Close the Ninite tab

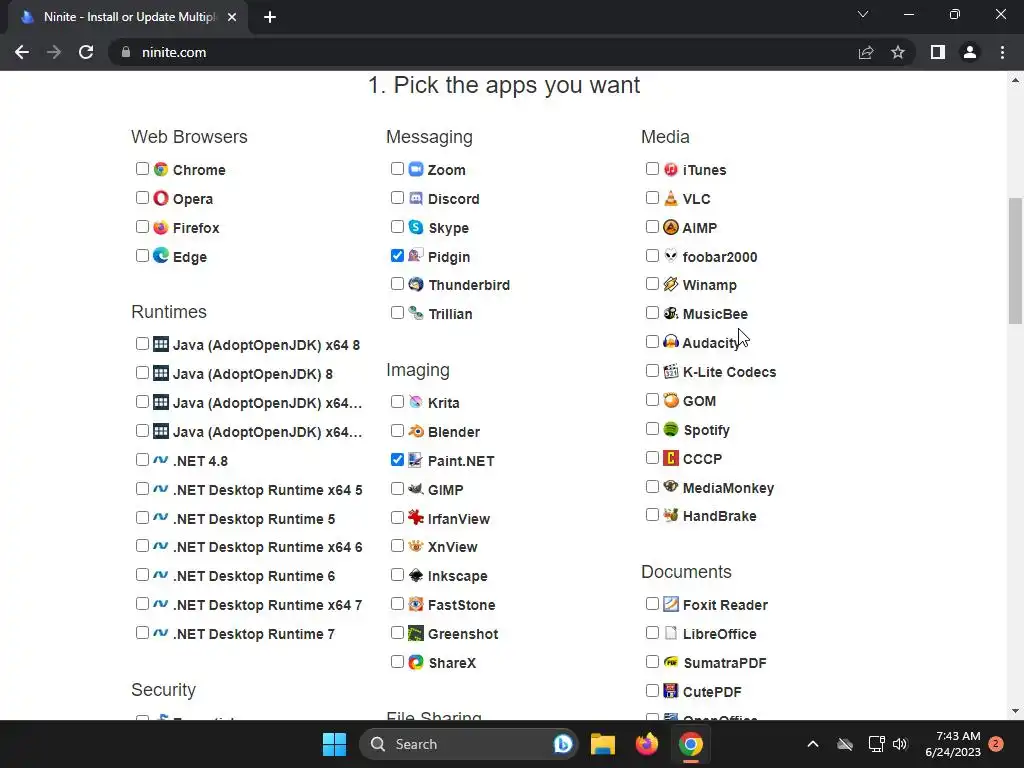232,17
